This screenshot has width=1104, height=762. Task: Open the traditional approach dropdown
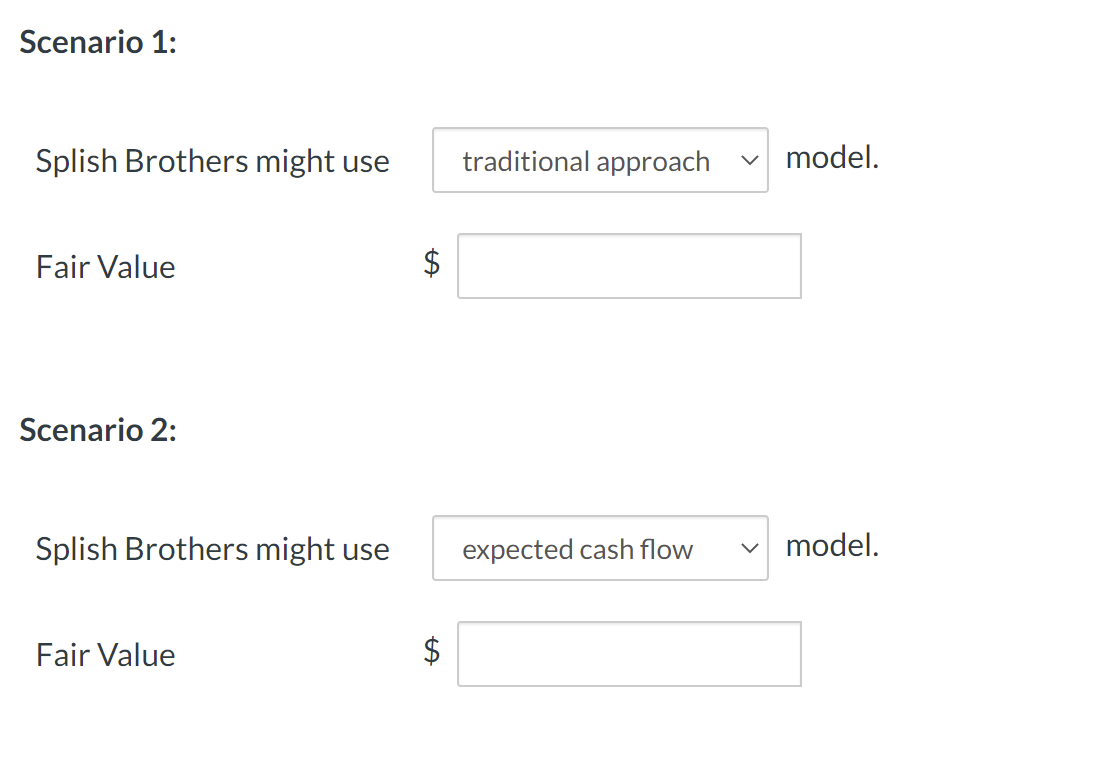(x=599, y=160)
